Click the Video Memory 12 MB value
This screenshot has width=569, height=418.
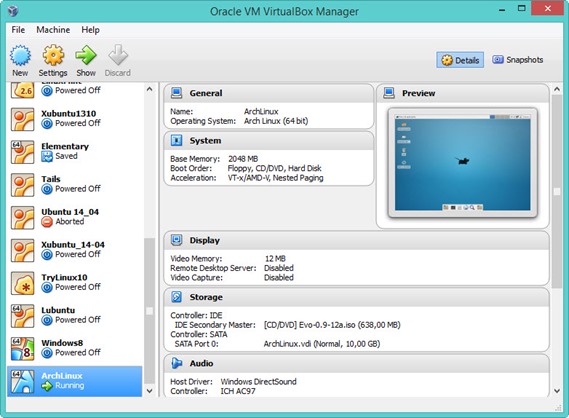click(275, 259)
